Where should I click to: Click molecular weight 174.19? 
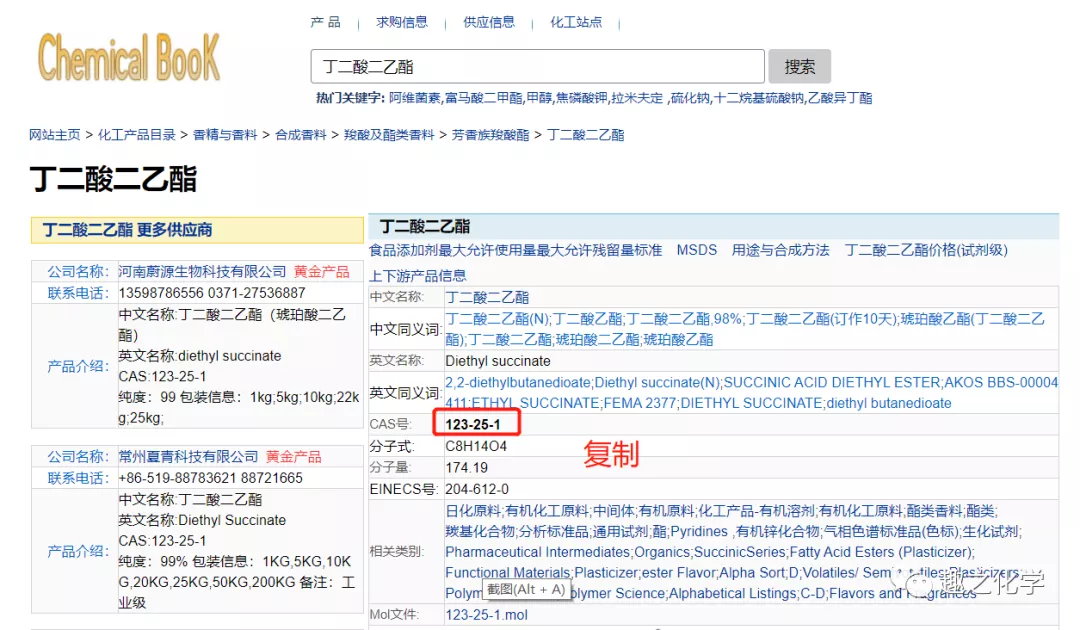[x=466, y=468]
